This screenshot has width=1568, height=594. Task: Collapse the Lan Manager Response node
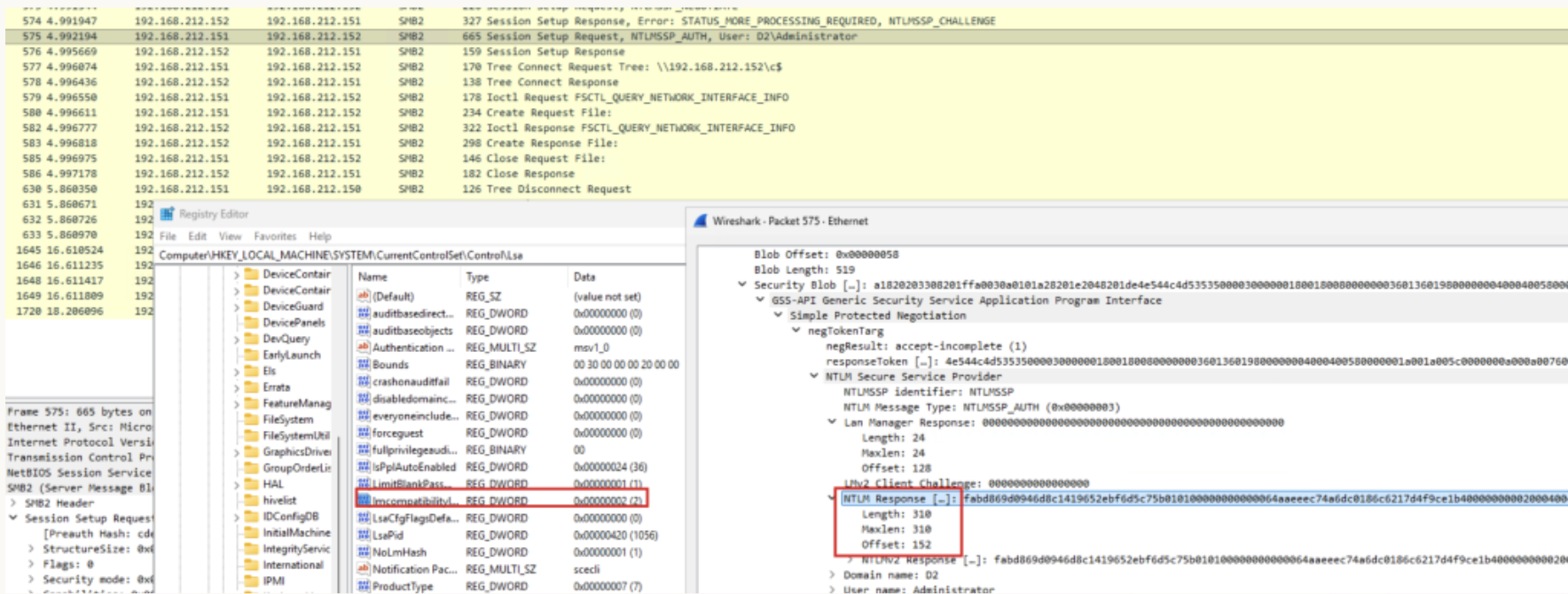click(x=832, y=422)
